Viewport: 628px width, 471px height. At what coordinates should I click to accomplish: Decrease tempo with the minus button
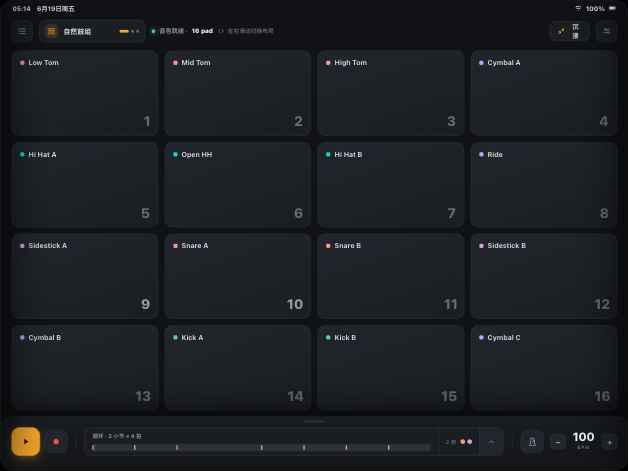(x=558, y=443)
